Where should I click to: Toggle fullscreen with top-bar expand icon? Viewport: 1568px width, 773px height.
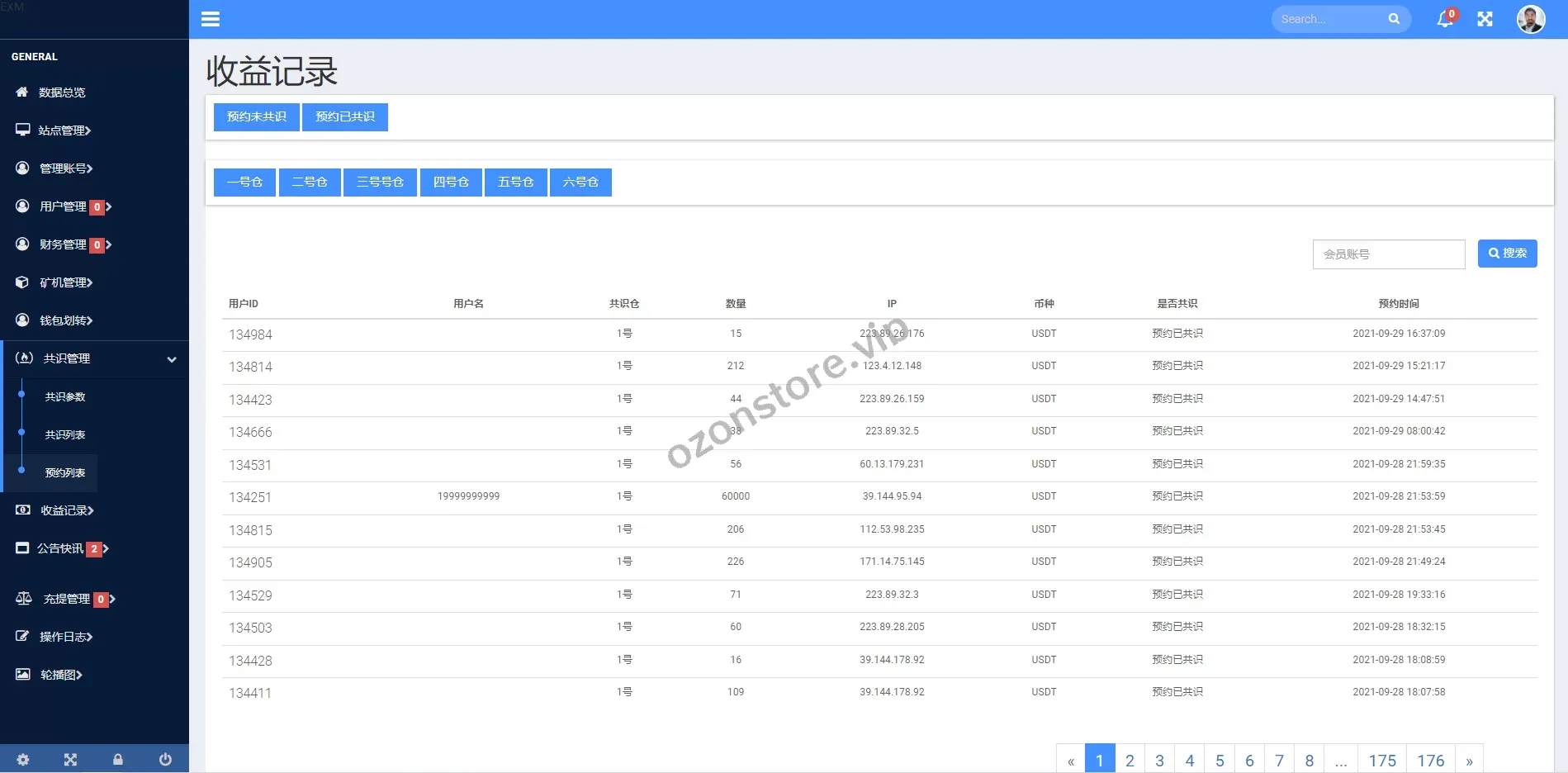1485,19
